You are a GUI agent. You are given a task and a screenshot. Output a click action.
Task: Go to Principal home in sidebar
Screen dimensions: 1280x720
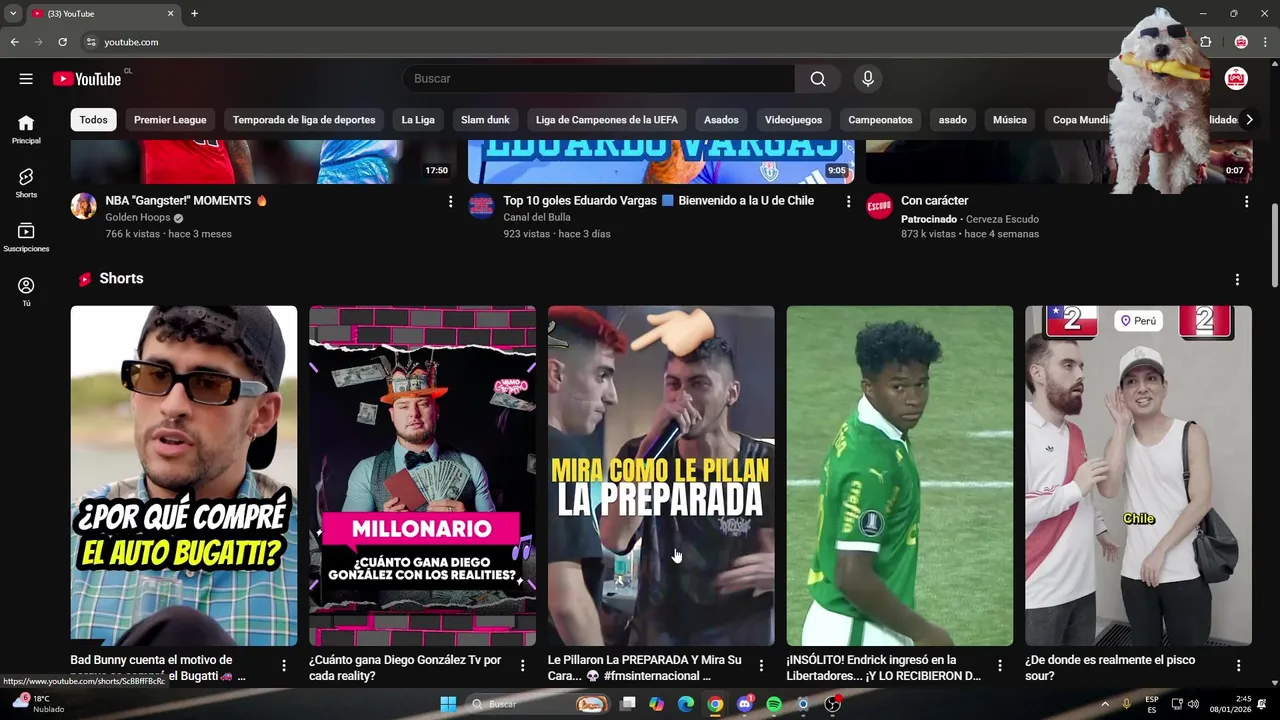26,129
